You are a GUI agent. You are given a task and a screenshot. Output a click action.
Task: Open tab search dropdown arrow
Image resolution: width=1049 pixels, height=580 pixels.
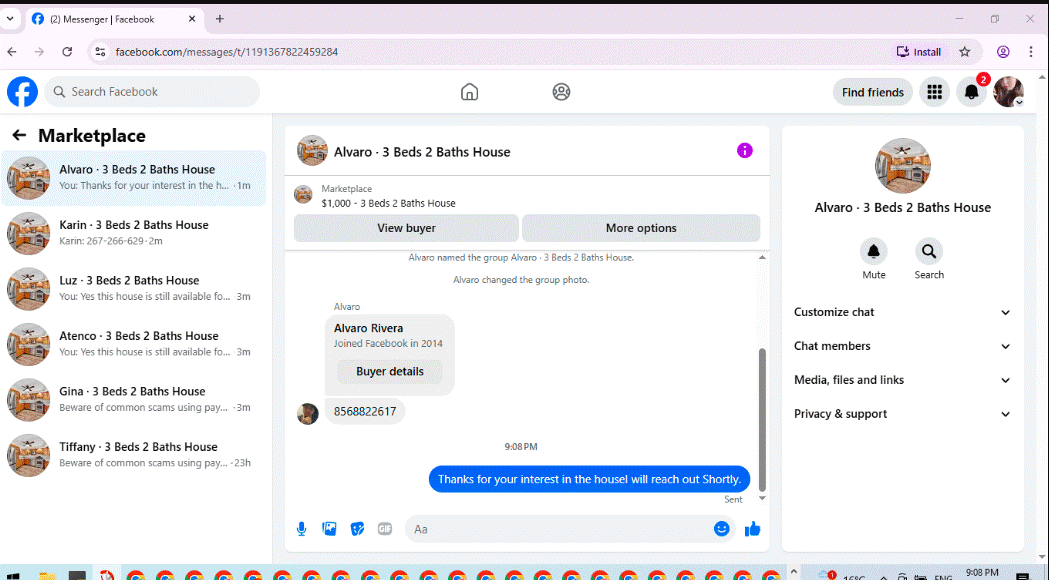tap(10, 19)
